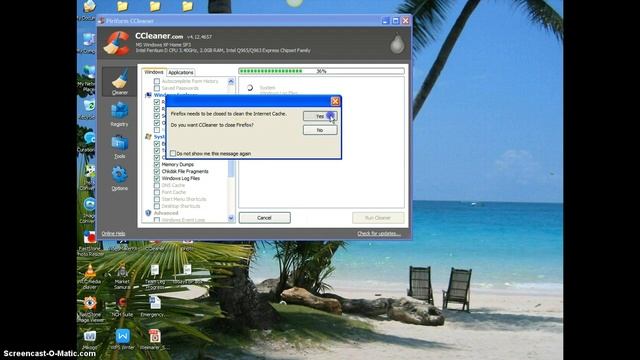Close the Firefox prompt dialog
This screenshot has width=640, height=360.
pos(335,101)
